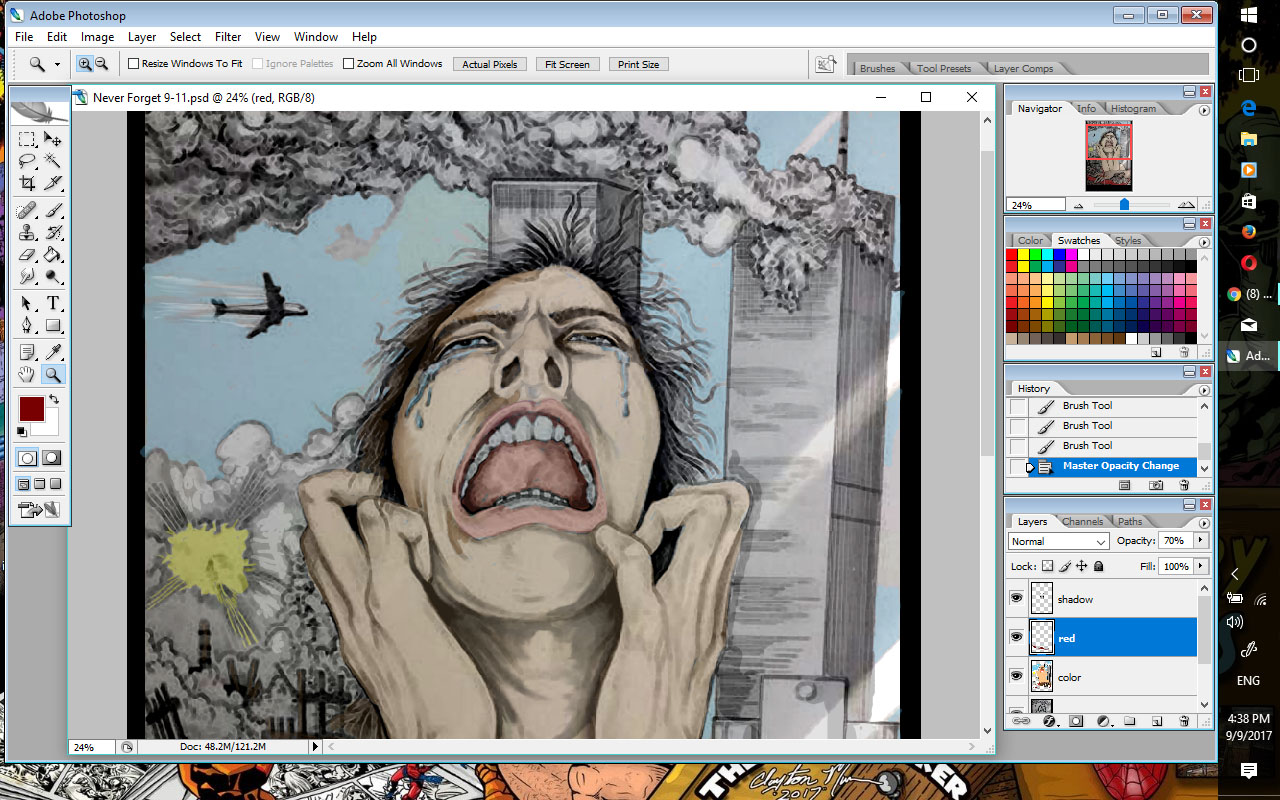
Task: Select the Rectangular Marquee tool
Action: (27, 140)
